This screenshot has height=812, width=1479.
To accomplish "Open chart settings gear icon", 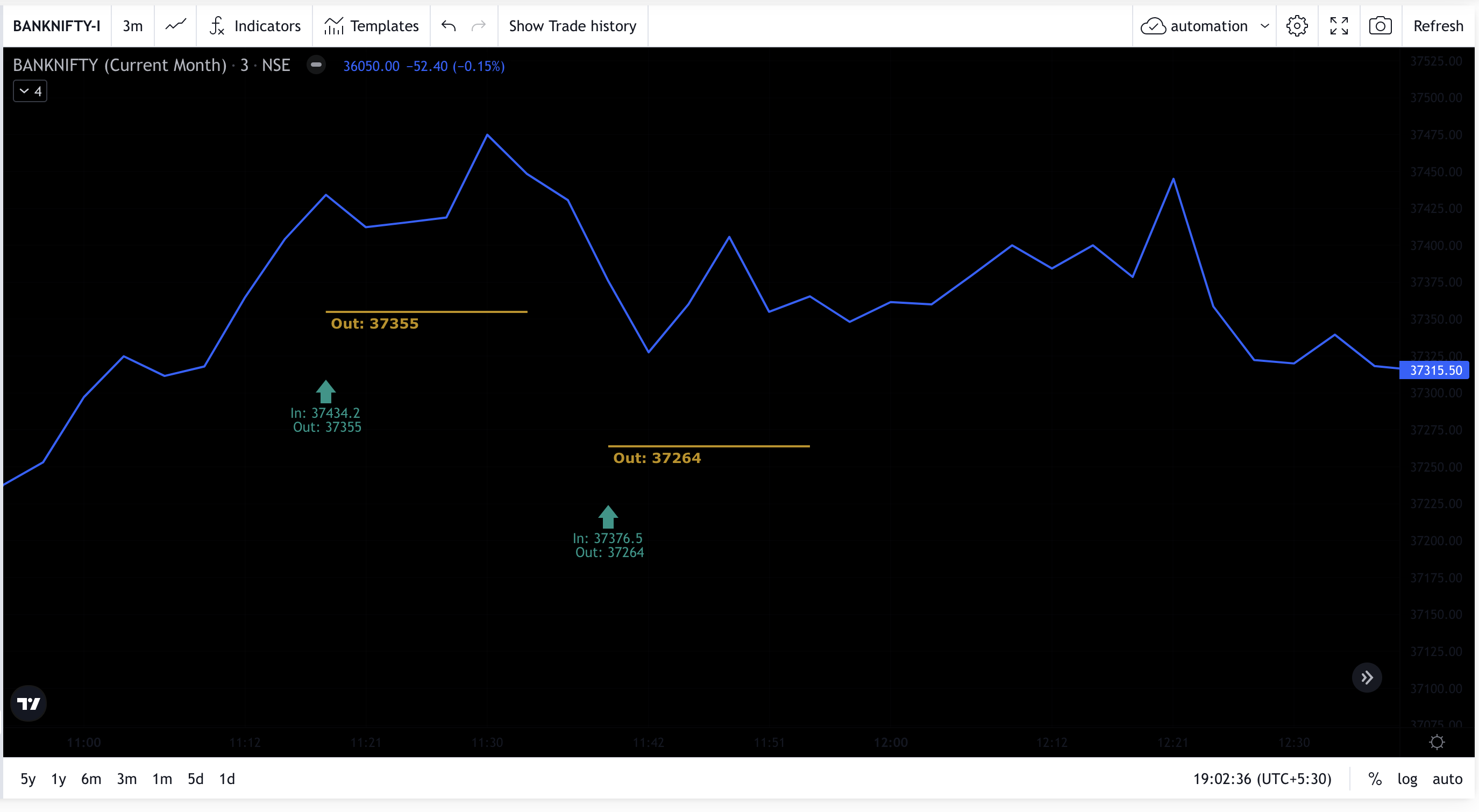I will pos(1297,26).
